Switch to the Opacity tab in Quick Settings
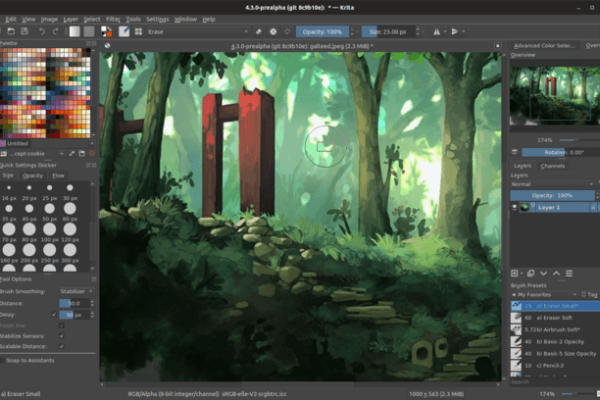Viewport: 600px width, 400px height. (x=33, y=175)
